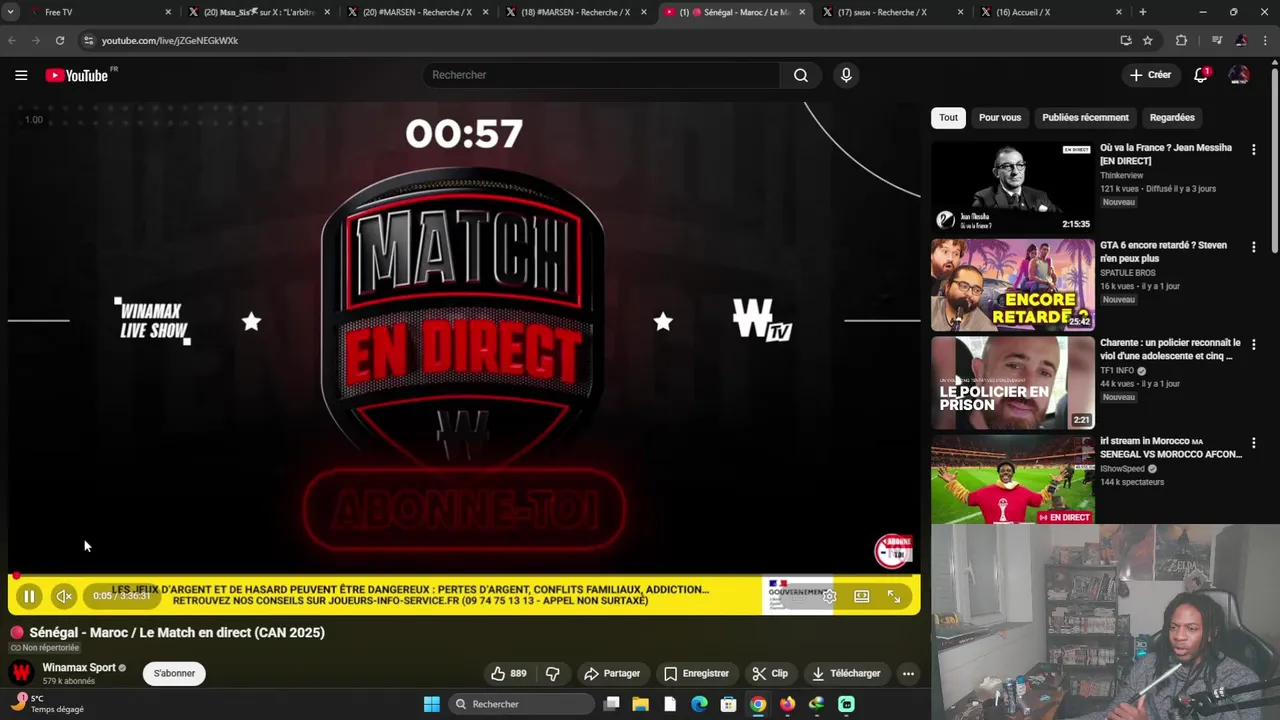Image resolution: width=1280 pixels, height=720 pixels.
Task: Open the player settings gear
Action: (829, 596)
